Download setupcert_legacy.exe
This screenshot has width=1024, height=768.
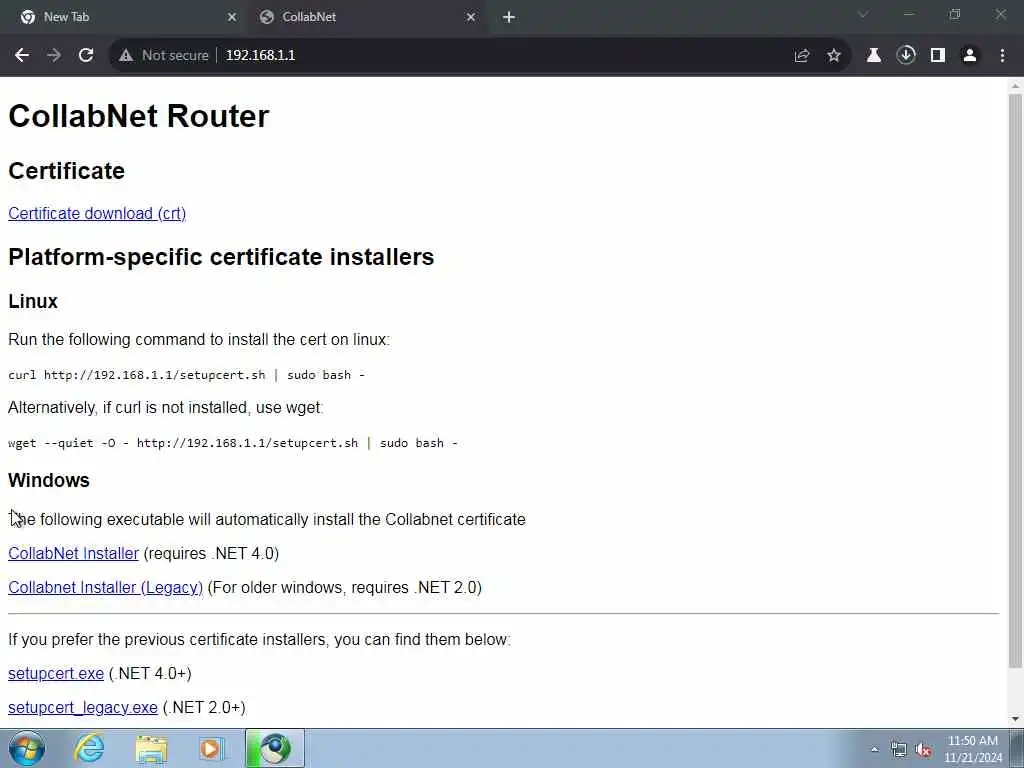coord(82,707)
